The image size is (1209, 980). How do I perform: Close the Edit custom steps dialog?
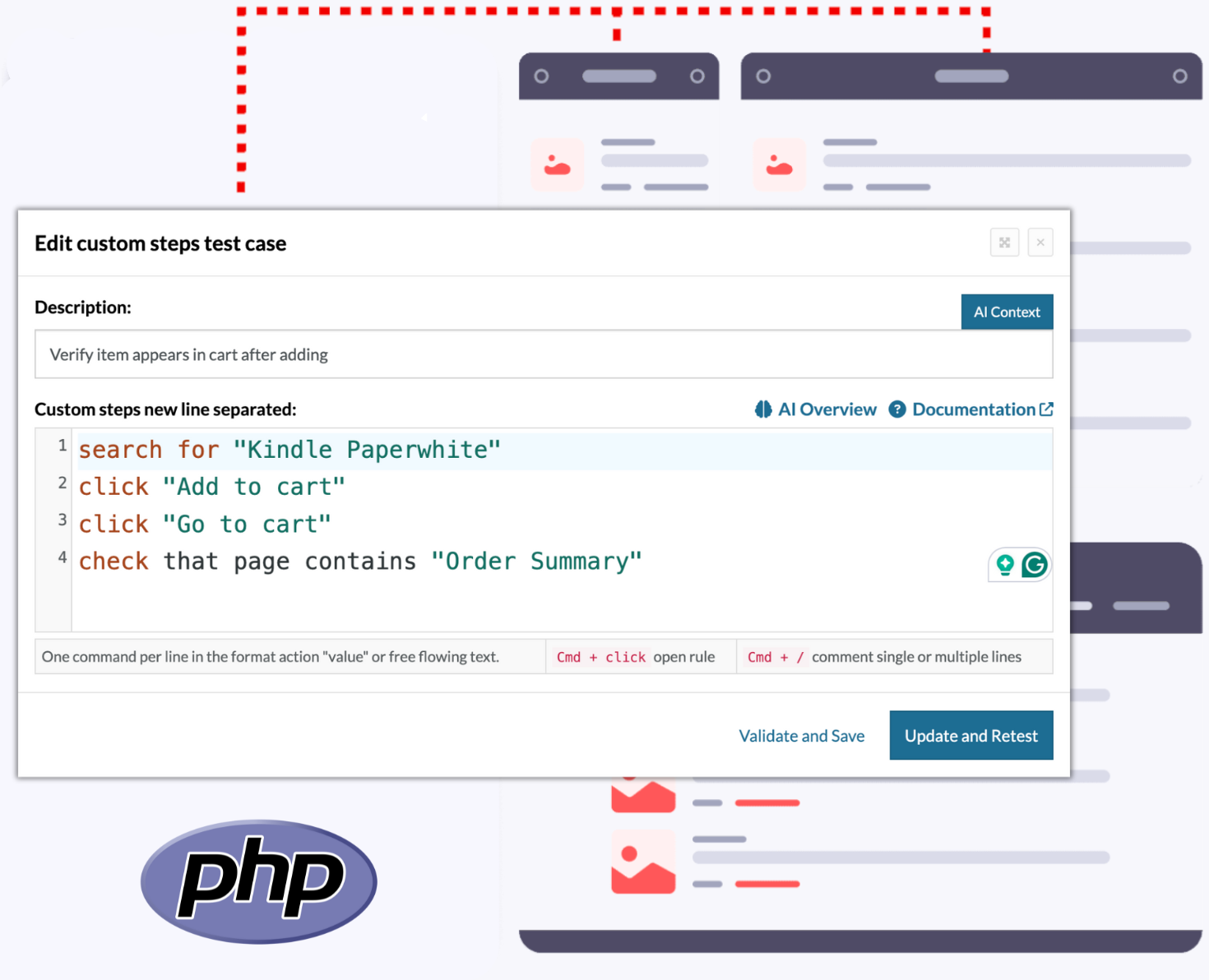[1040, 243]
